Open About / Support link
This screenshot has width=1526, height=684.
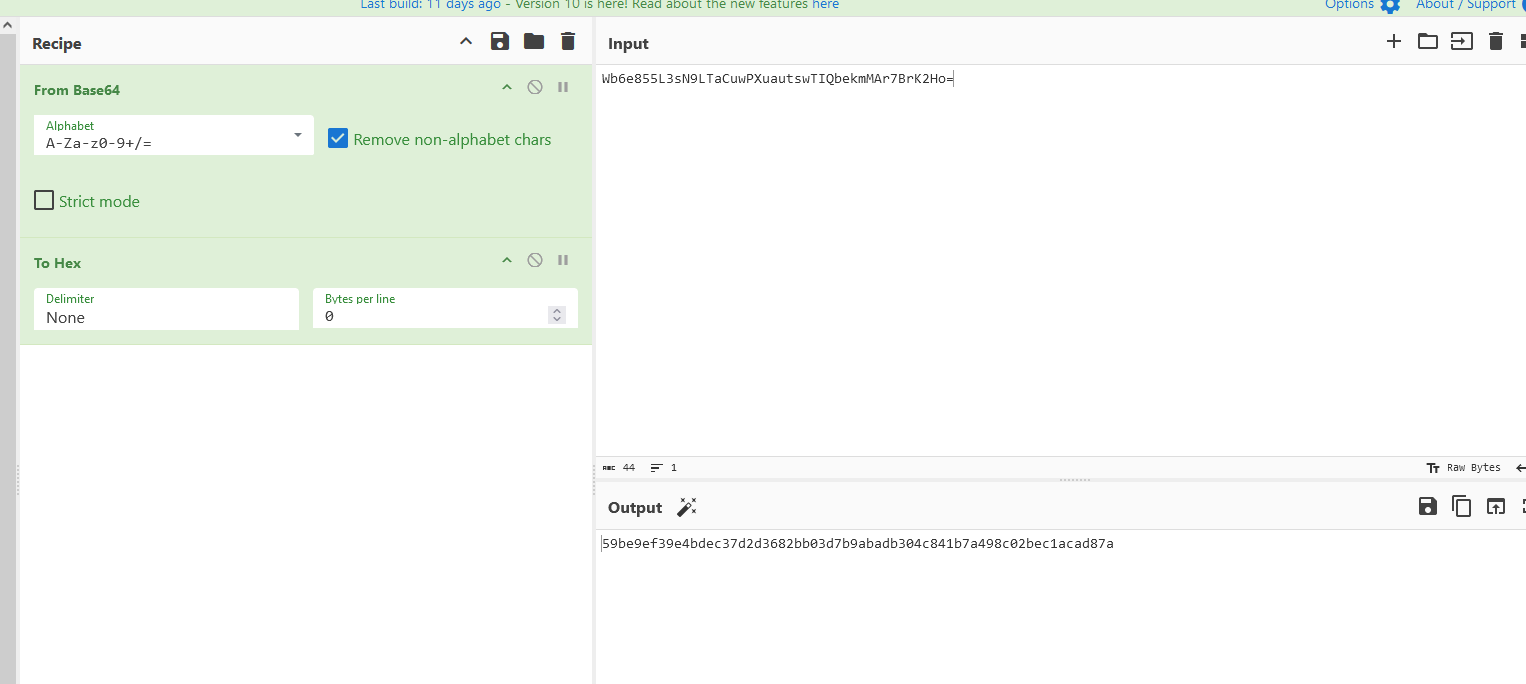[1466, 5]
